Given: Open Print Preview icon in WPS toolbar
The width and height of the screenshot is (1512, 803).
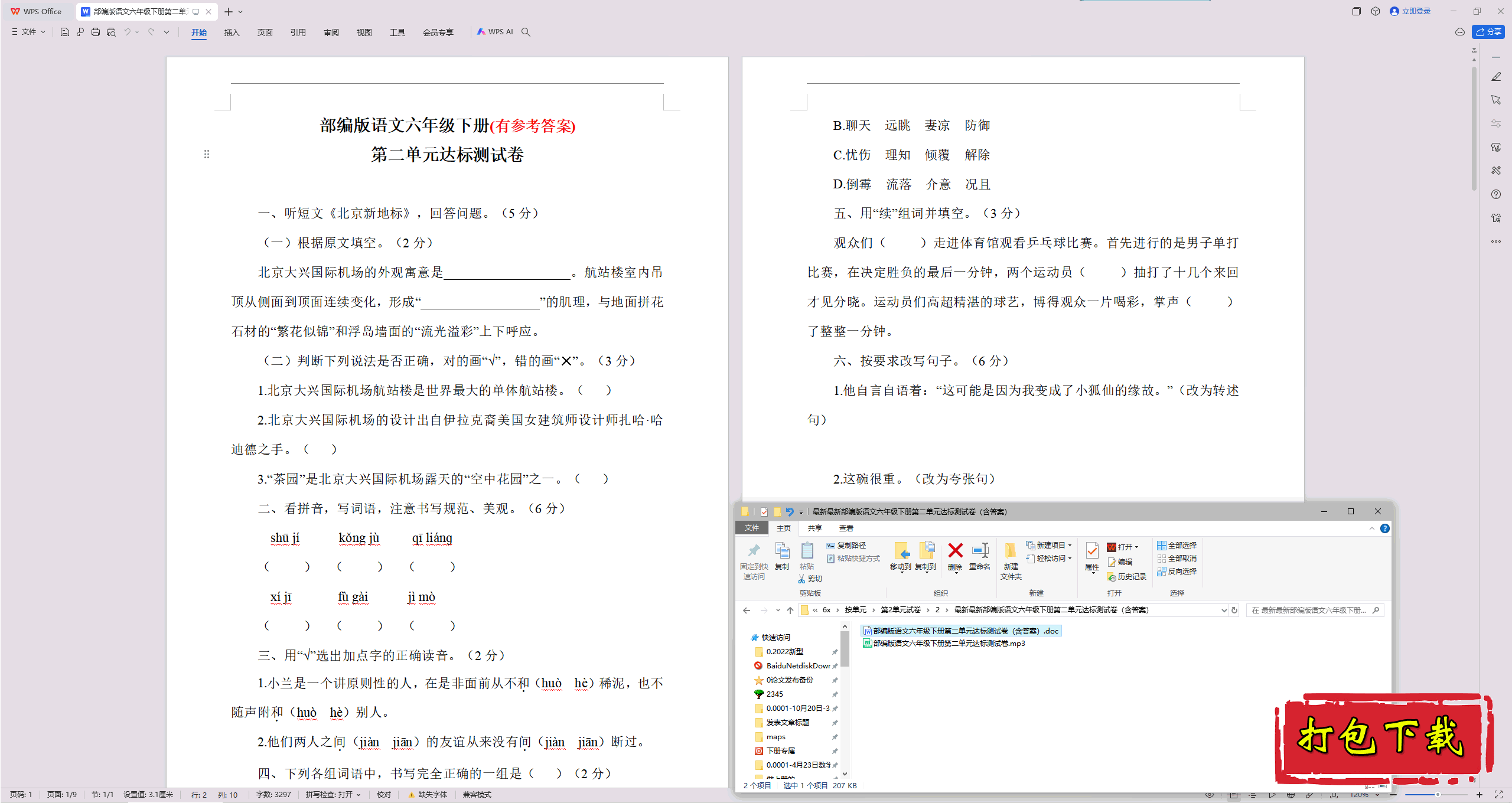Looking at the screenshot, I should tap(111, 32).
